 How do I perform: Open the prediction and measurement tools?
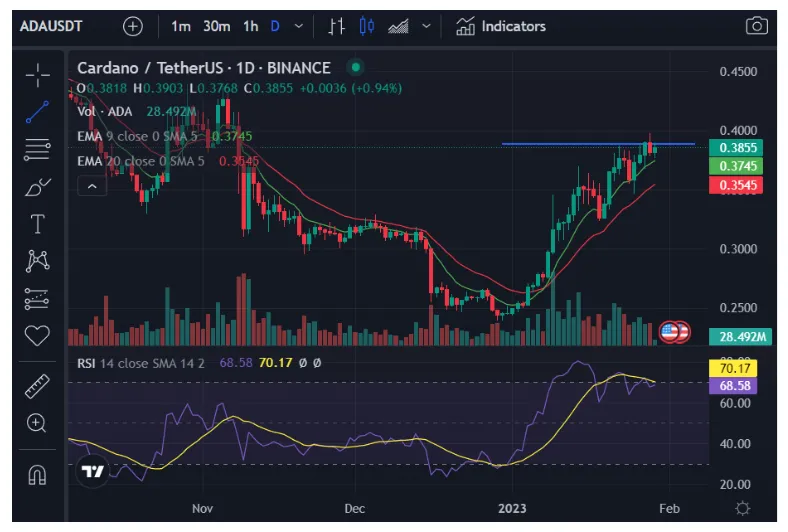37,298
